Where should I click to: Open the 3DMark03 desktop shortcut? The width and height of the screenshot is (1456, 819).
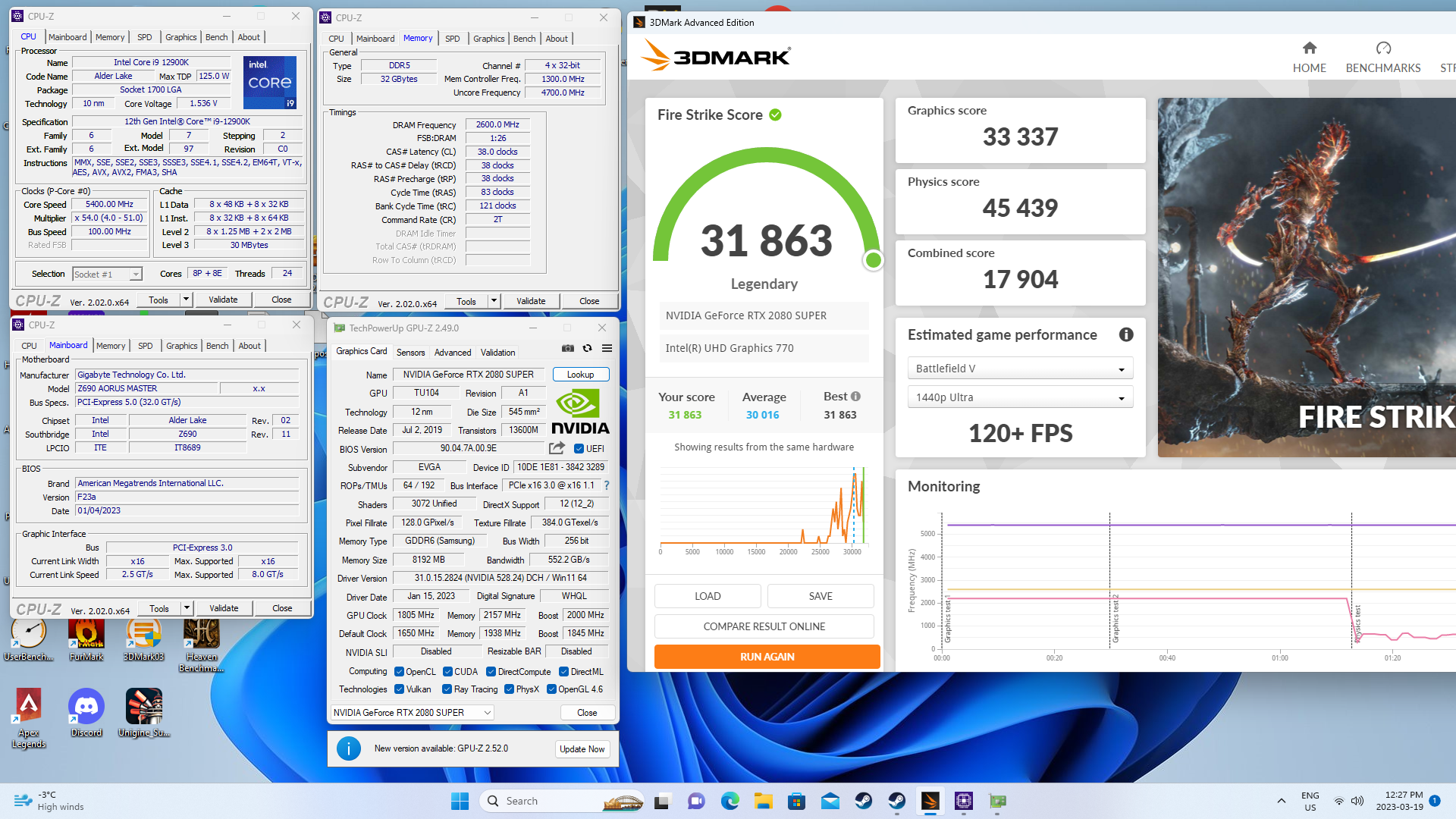144,639
